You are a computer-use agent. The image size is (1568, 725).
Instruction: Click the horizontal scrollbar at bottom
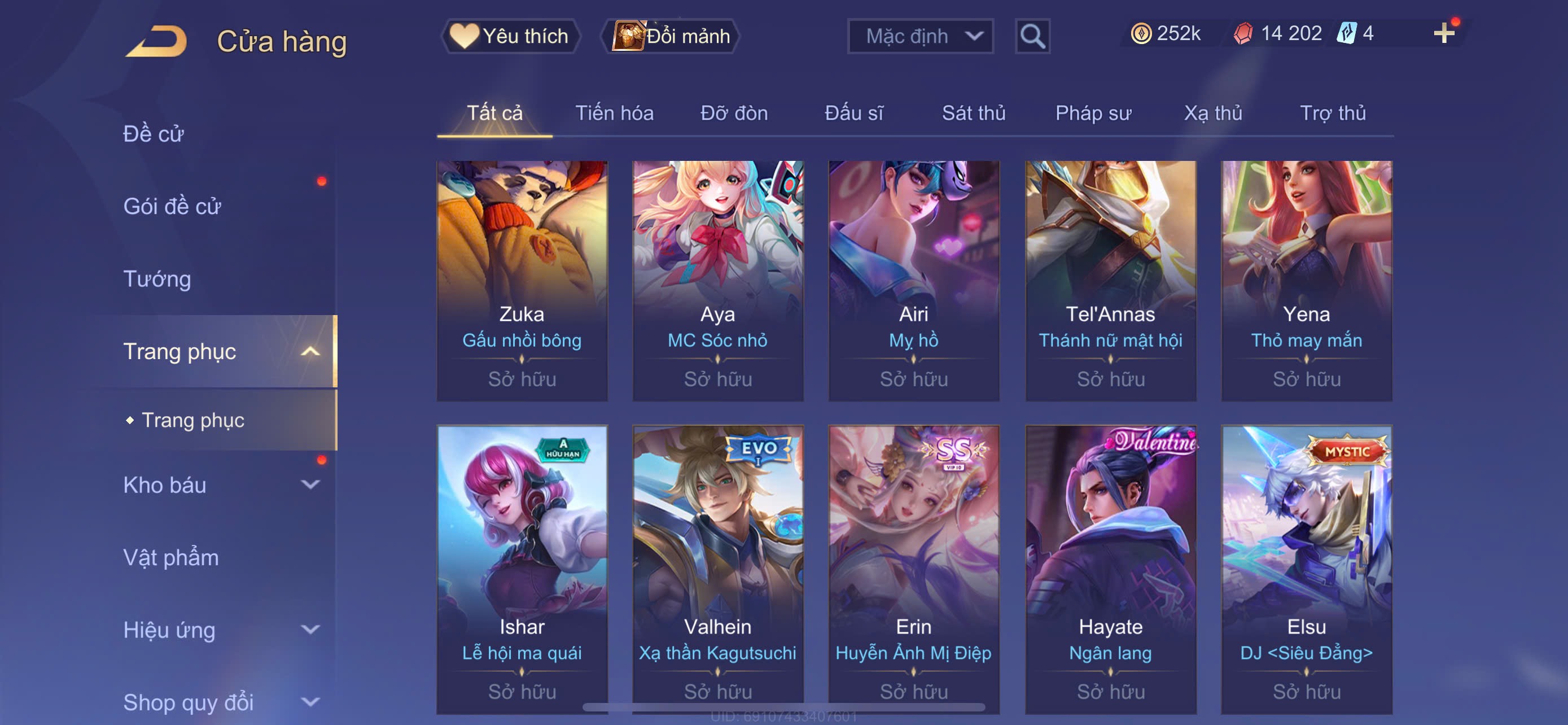click(784, 707)
